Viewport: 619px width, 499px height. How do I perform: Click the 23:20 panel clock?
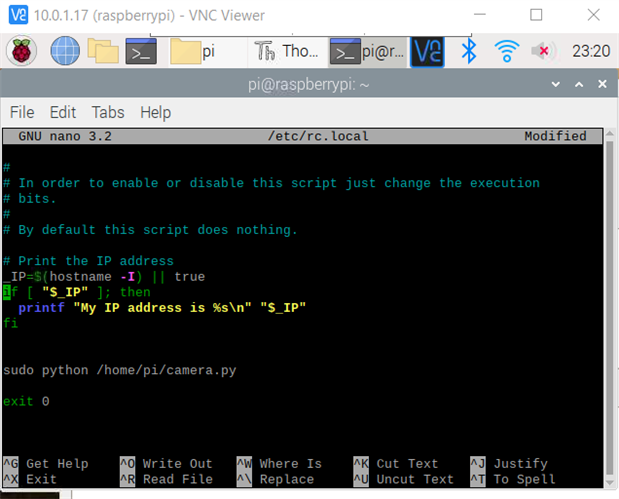[x=591, y=51]
